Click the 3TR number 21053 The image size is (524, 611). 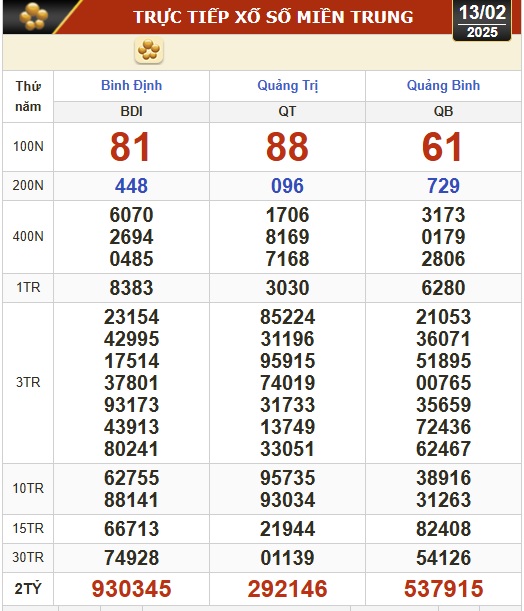tap(443, 317)
